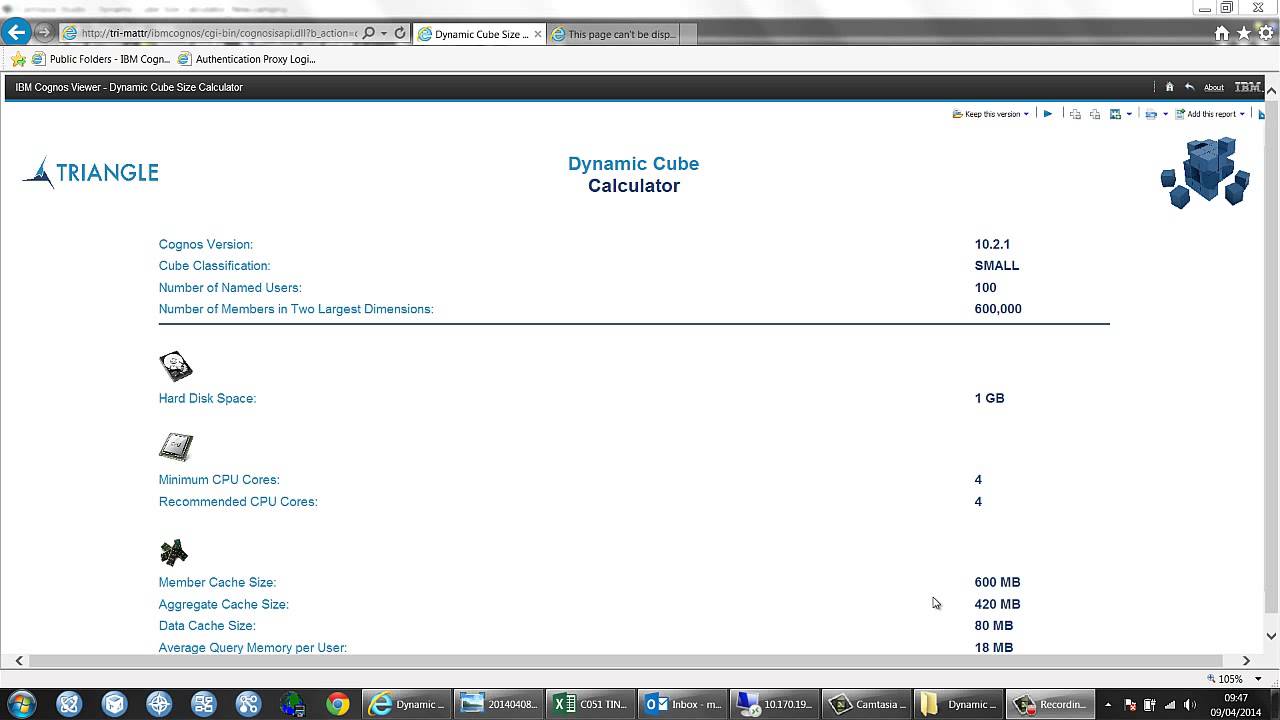Open a new blank browser tab
This screenshot has width=1280, height=720.
689,34
